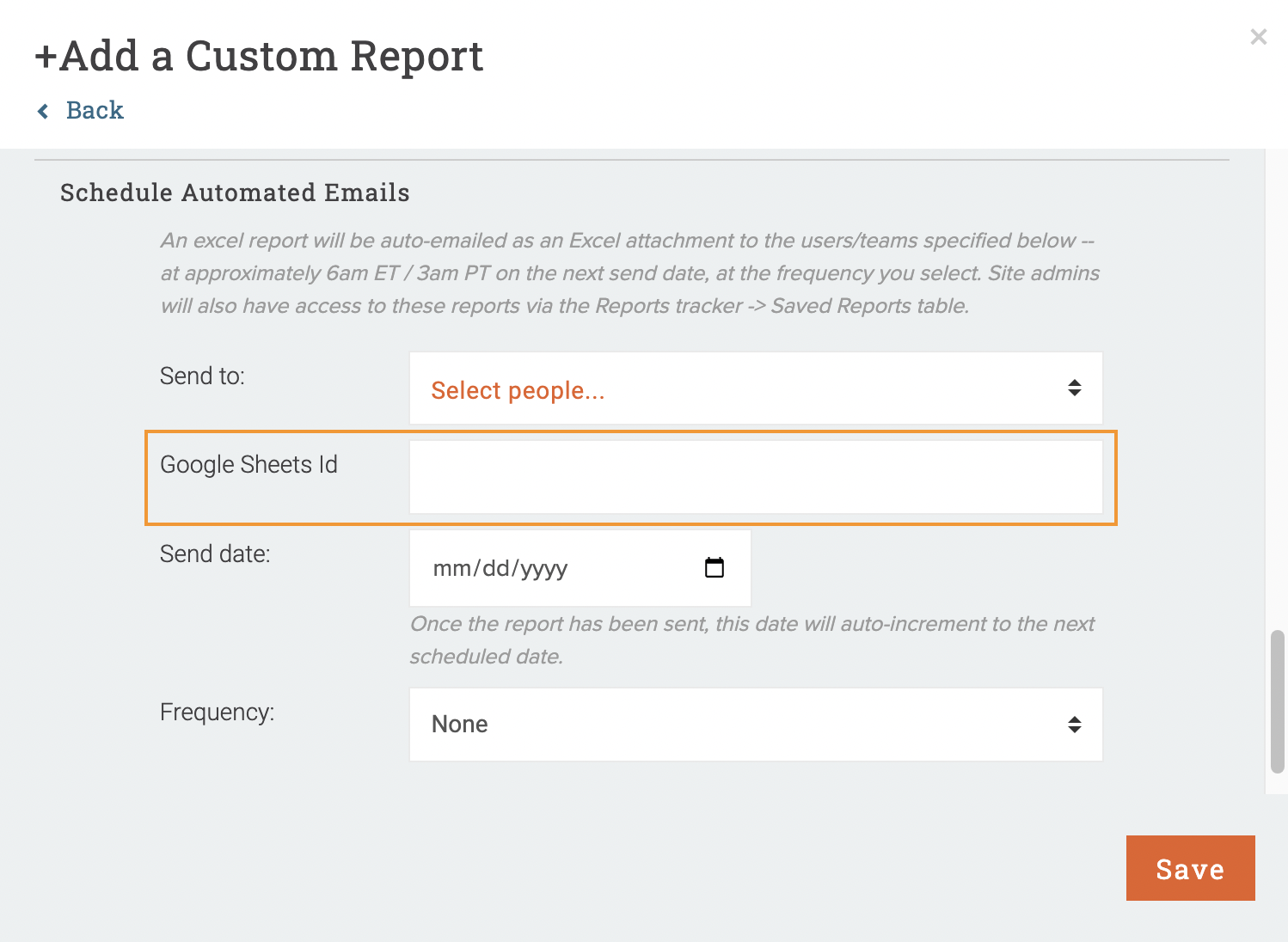This screenshot has width=1288, height=942.
Task: Focus the Google Sheets Id text field
Action: pos(755,477)
